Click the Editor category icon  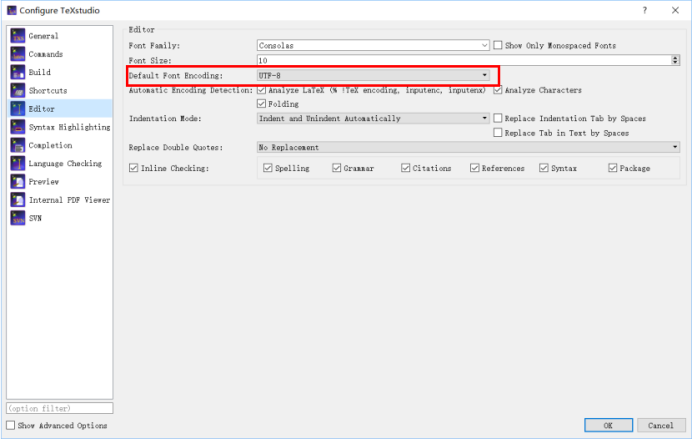[18, 109]
